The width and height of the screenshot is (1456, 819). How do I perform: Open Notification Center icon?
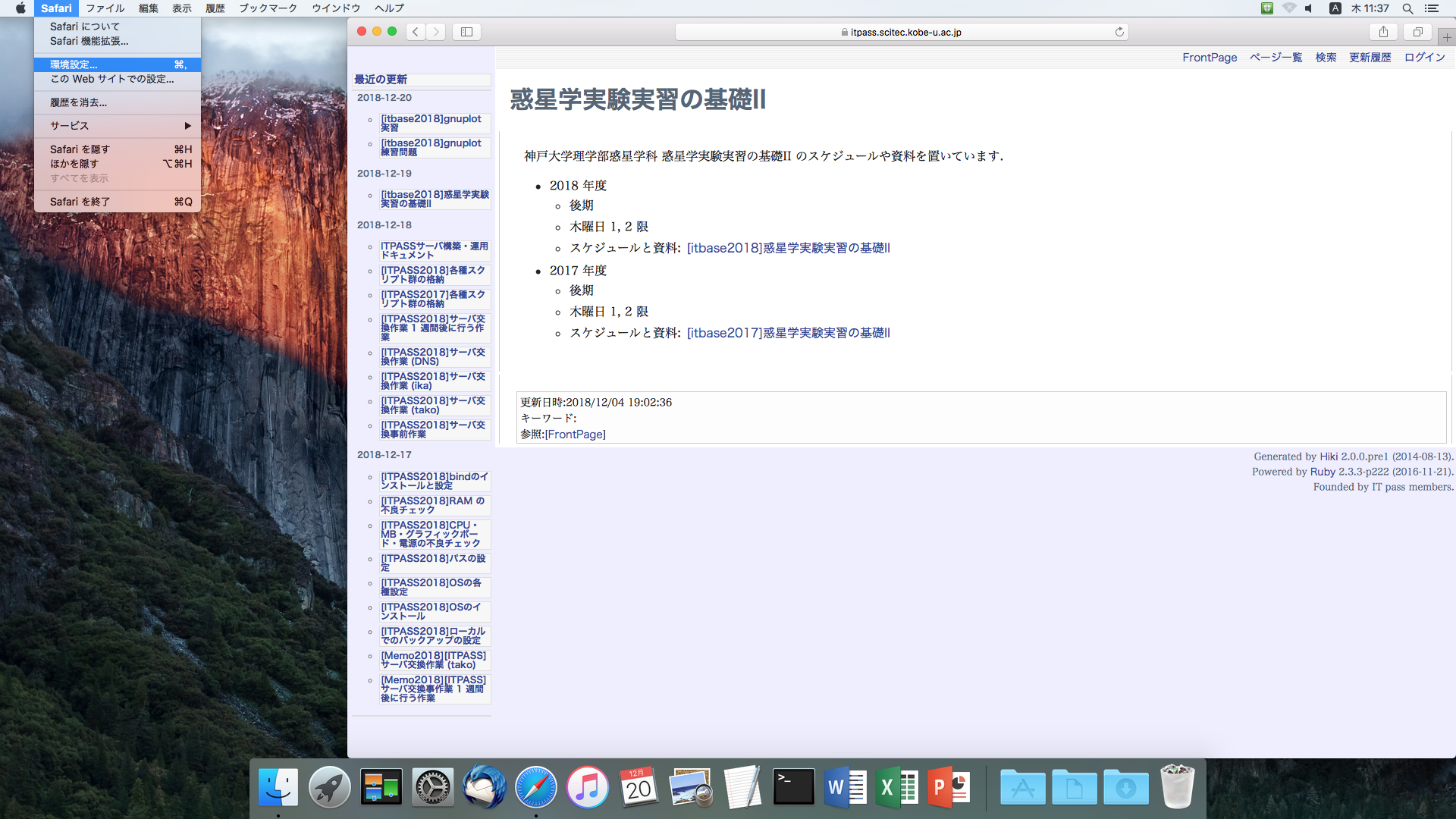click(1432, 8)
